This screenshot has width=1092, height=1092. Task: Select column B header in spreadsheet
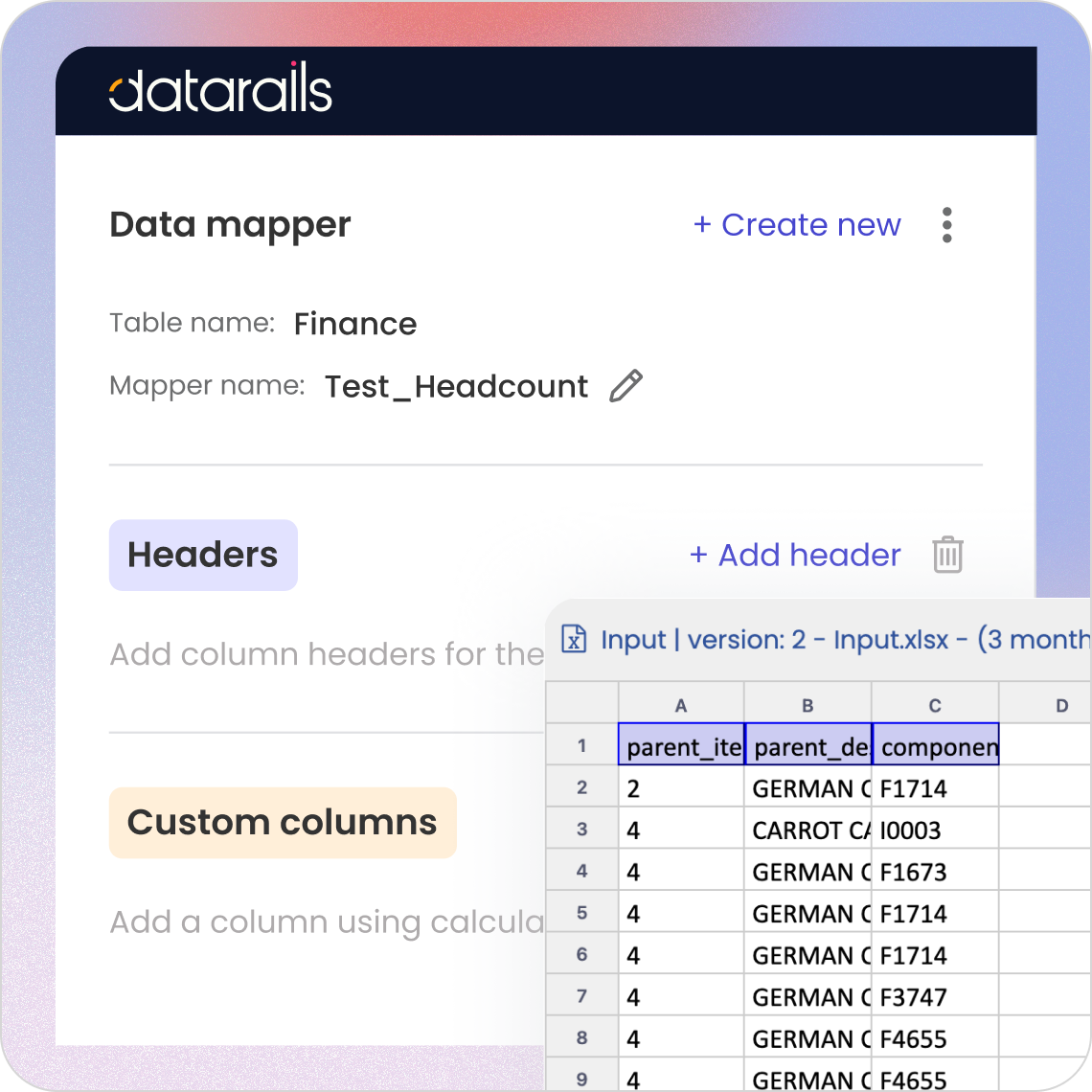pos(808,705)
